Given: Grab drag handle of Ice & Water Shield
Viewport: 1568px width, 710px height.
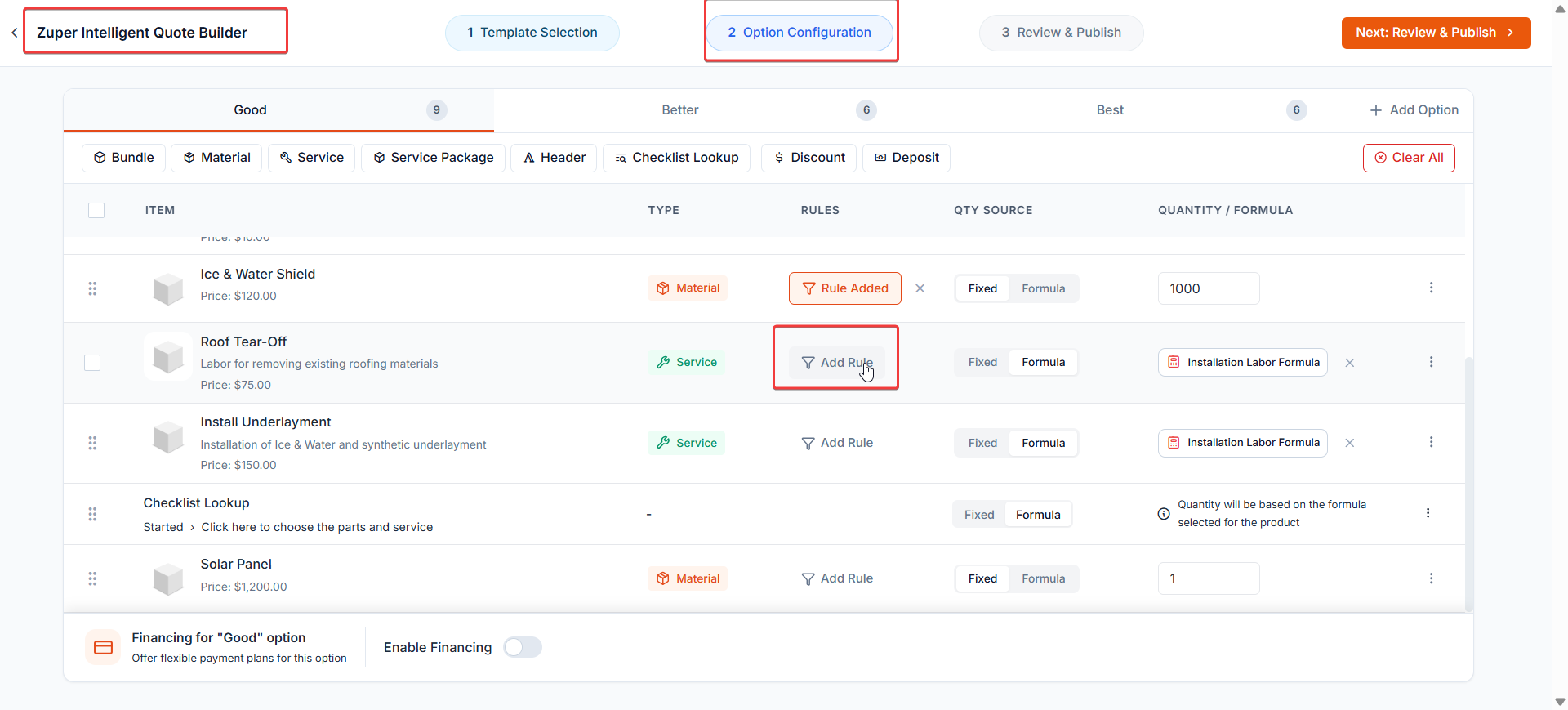Looking at the screenshot, I should [92, 288].
